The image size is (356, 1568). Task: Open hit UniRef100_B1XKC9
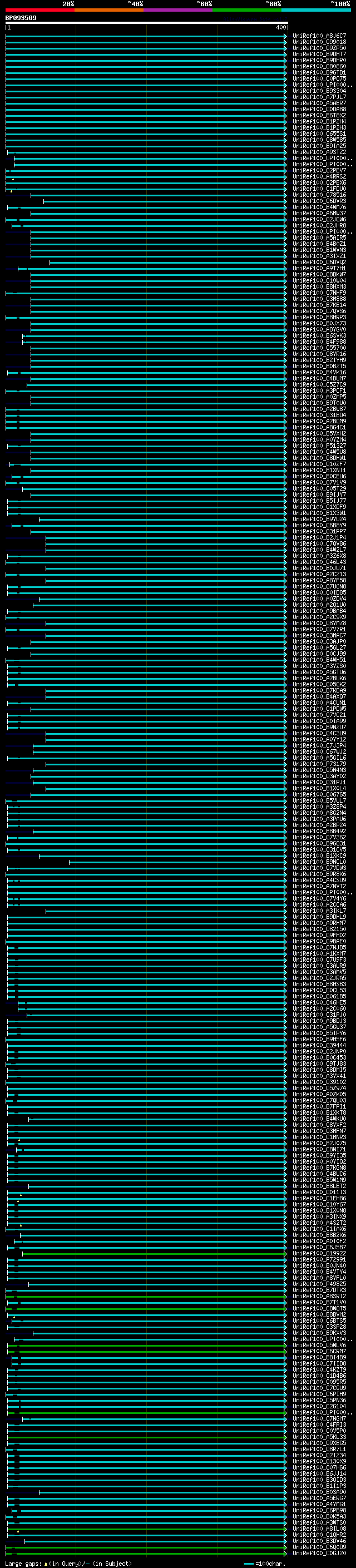(319, 856)
